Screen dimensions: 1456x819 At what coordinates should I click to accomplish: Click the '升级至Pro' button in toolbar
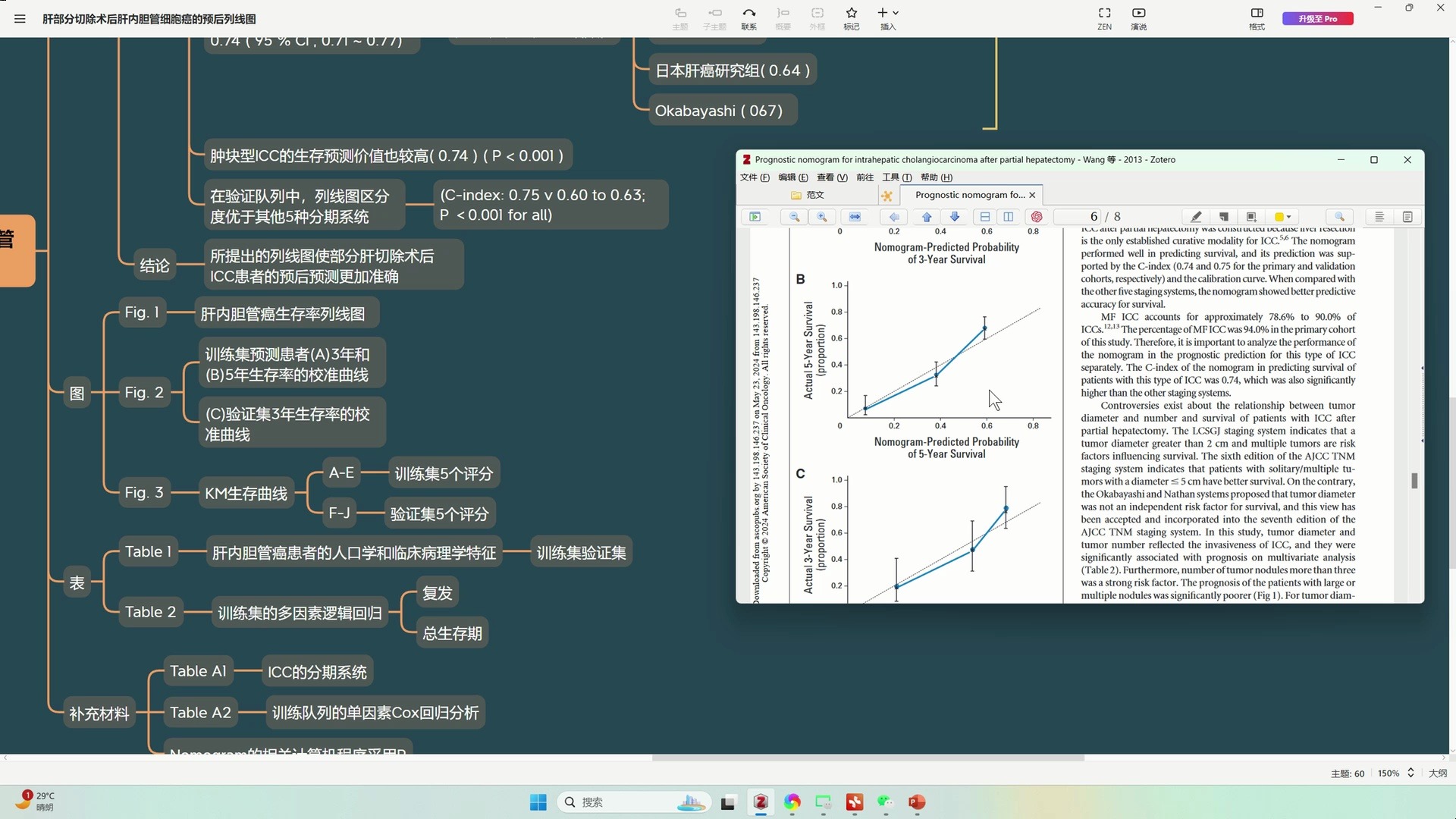point(1319,18)
